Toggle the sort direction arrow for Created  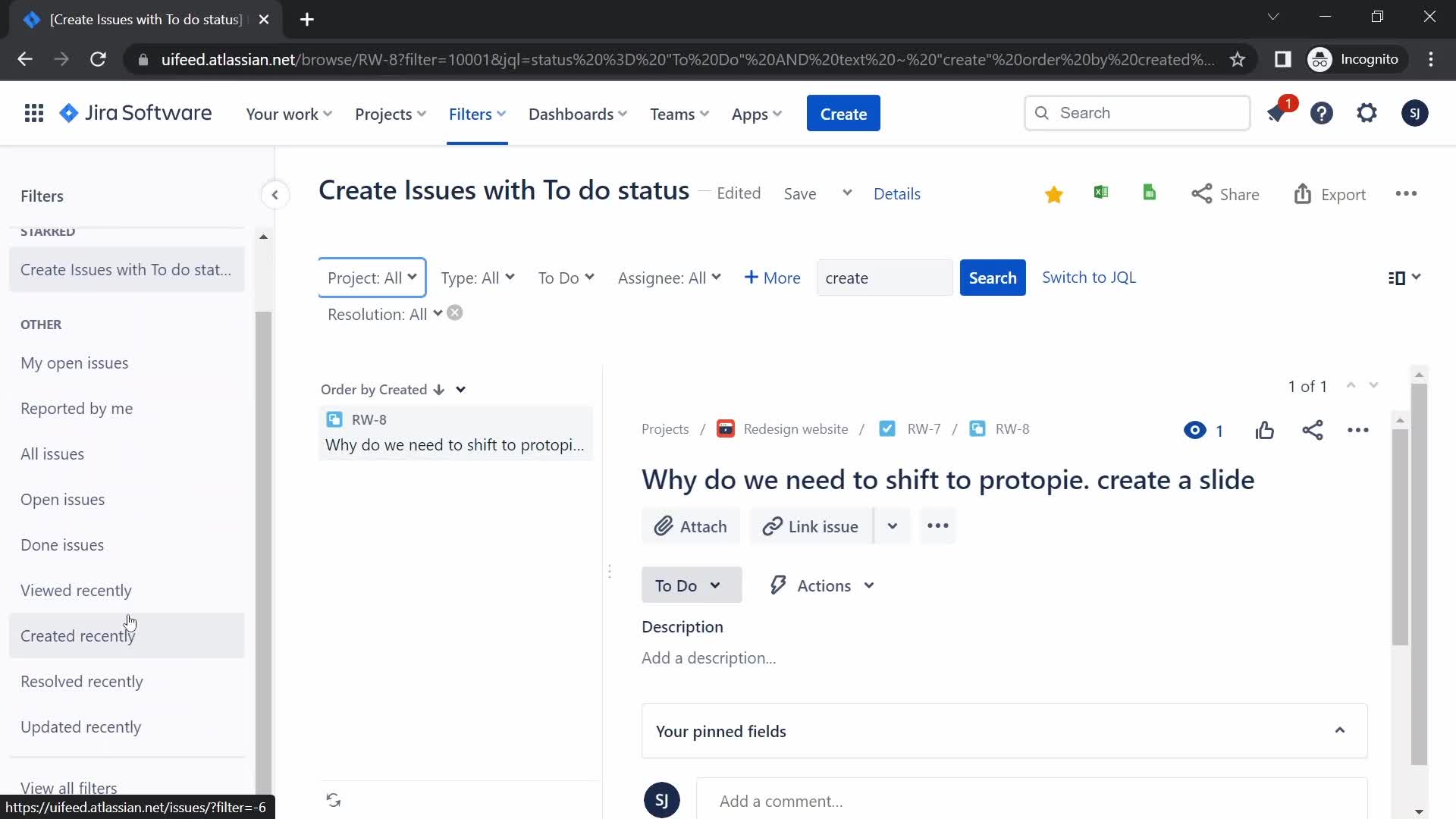point(438,390)
